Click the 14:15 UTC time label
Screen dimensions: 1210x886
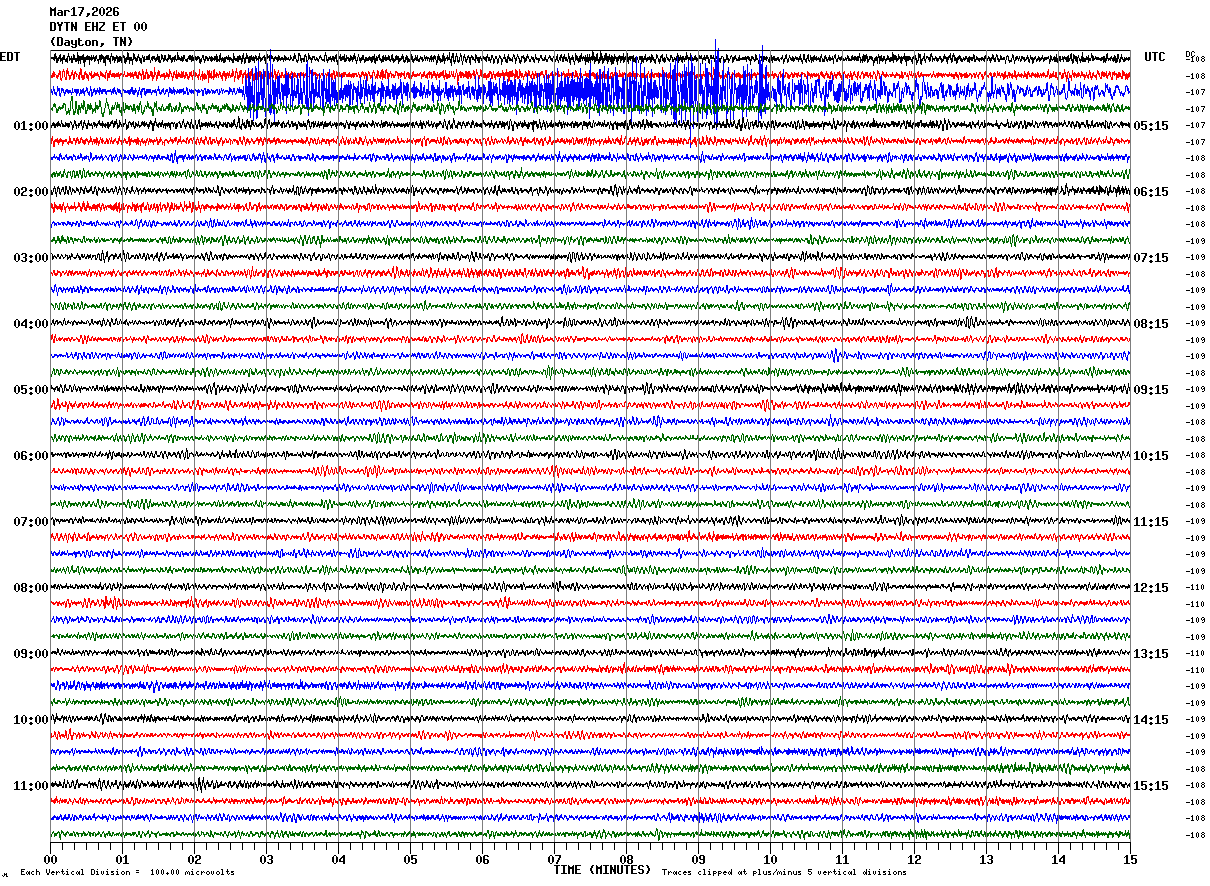coord(1151,720)
